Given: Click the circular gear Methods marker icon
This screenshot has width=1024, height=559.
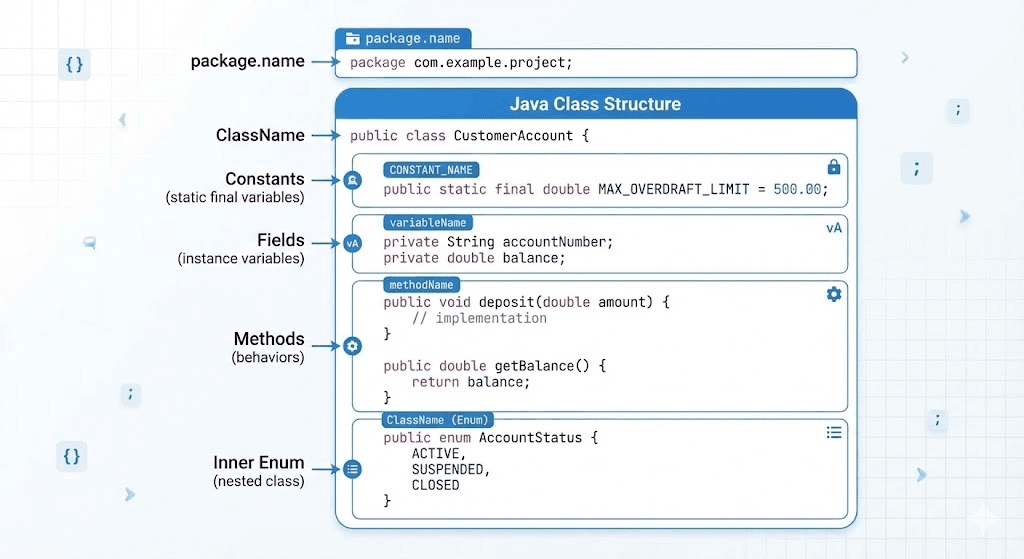Looking at the screenshot, I should tap(352, 346).
